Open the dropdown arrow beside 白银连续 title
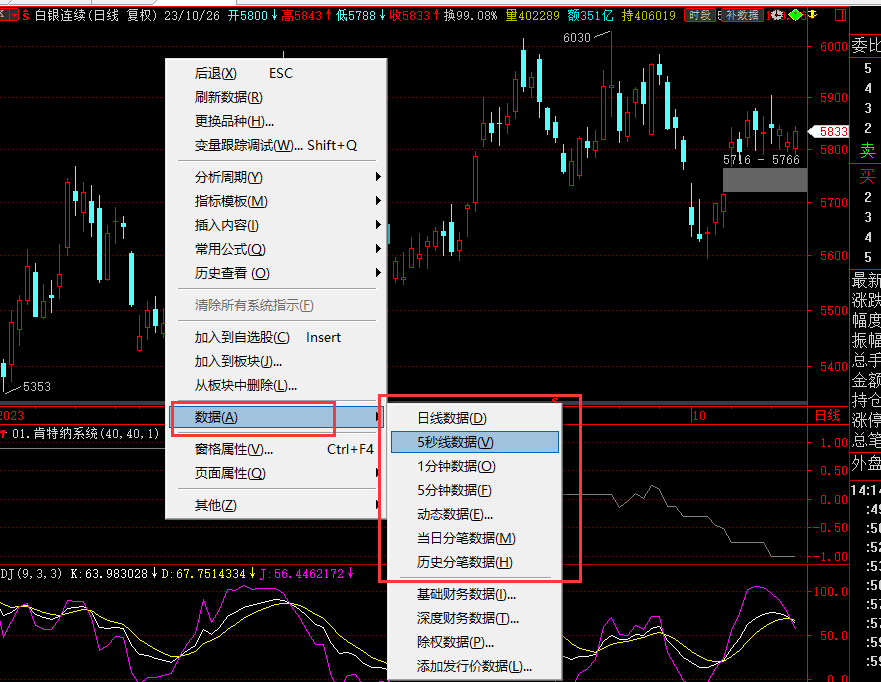Screen dimensions: 881x682 coord(15,15)
